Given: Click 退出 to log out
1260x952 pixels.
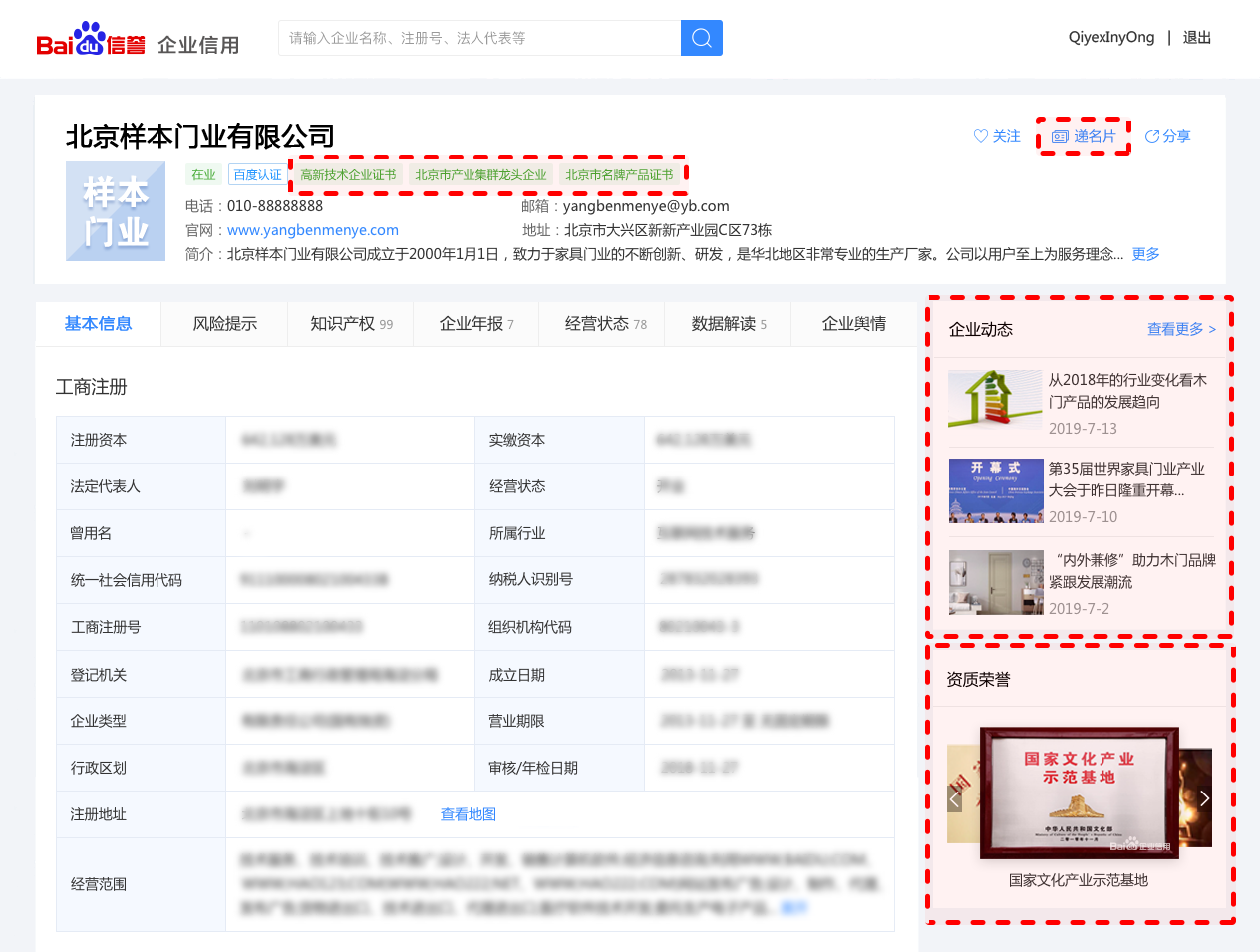Looking at the screenshot, I should pos(1195,37).
